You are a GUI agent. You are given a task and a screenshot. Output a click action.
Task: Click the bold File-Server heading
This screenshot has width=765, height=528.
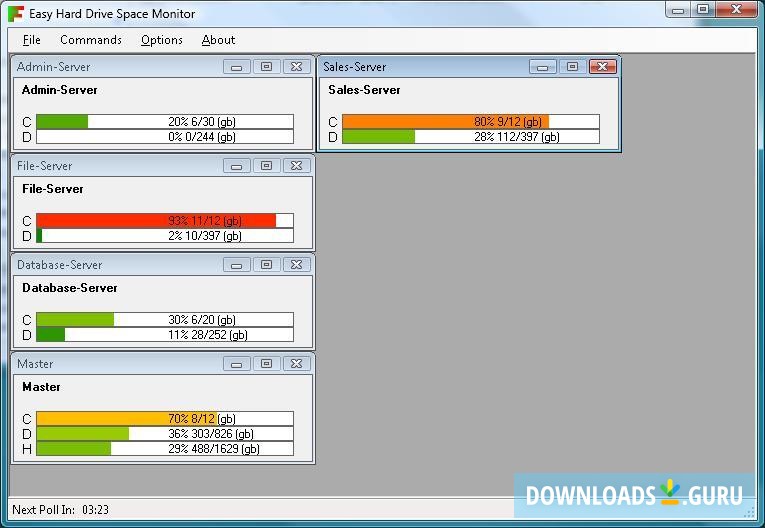(x=53, y=189)
